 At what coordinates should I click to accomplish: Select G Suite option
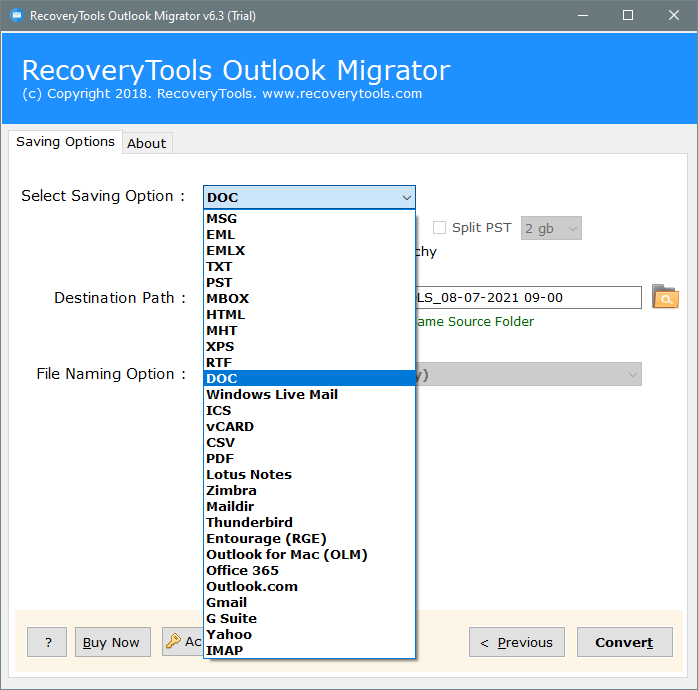pyautogui.click(x=309, y=619)
